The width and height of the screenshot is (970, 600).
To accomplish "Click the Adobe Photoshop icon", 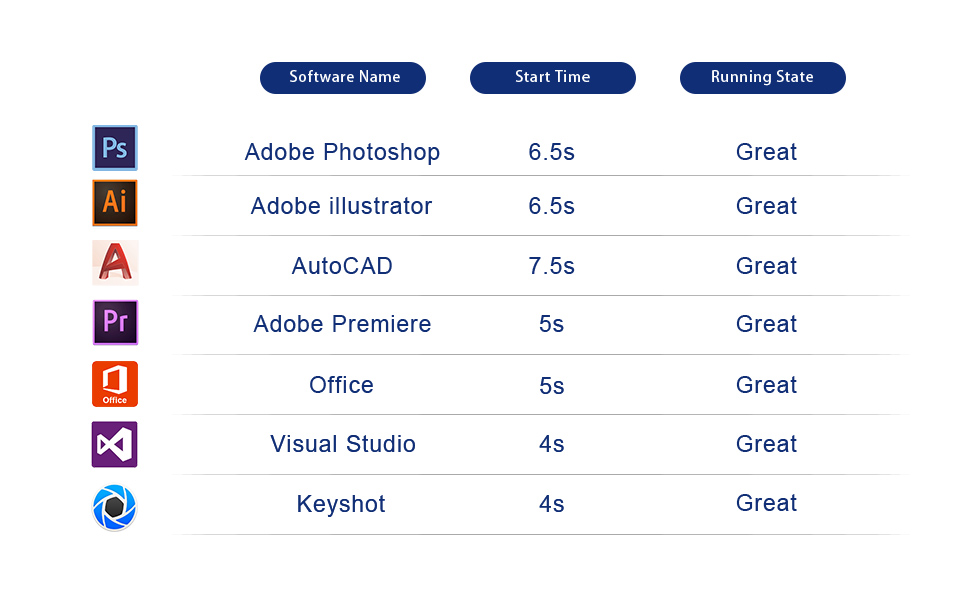I will coord(115,148).
